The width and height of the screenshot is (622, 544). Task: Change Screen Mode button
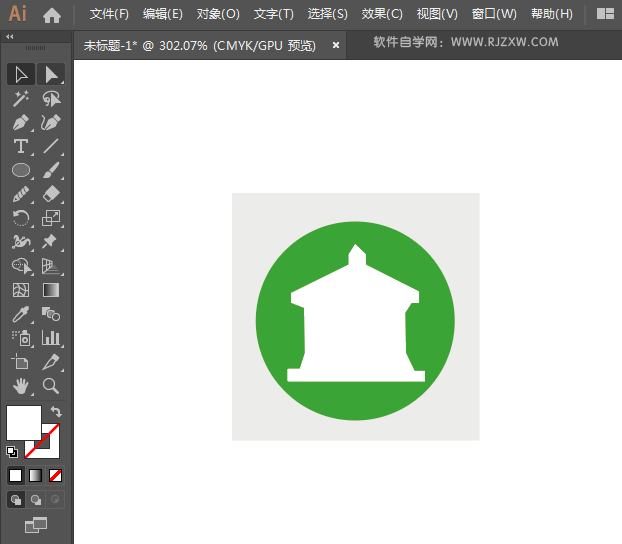coord(36,525)
